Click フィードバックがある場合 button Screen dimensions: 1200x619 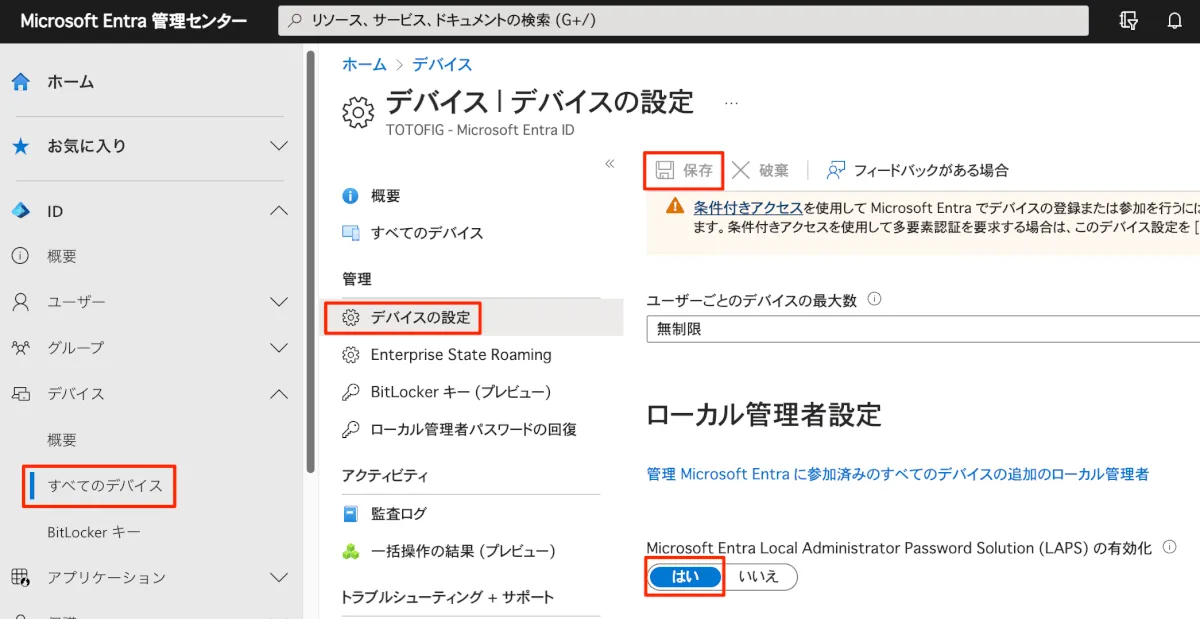917,170
